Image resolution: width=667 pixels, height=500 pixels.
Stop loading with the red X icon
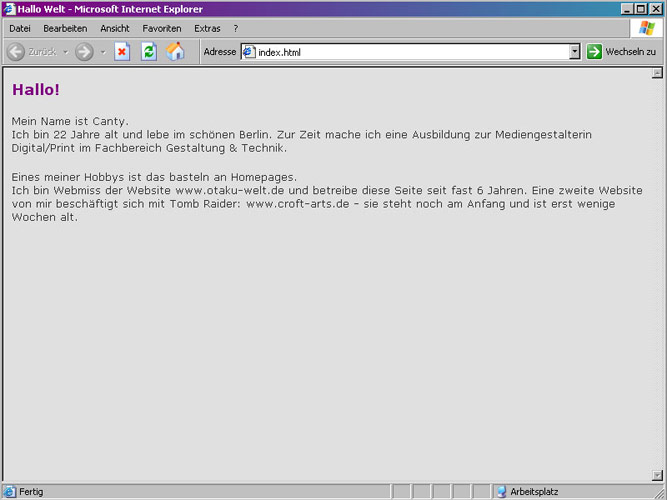(122, 52)
